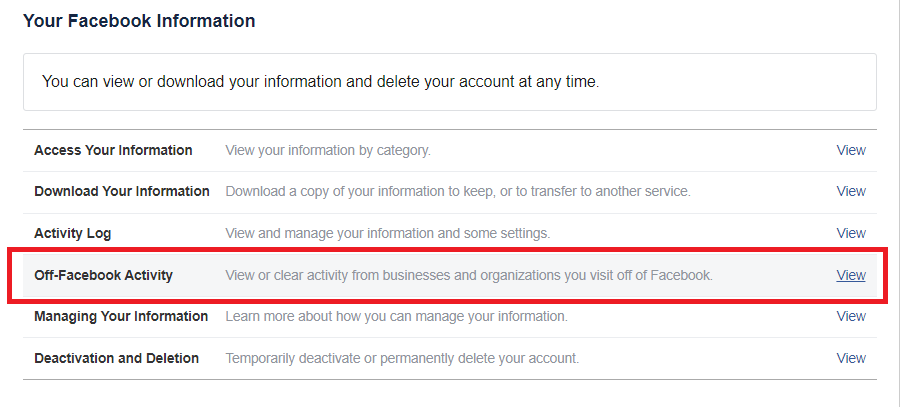Open View link for Access Your Information

(851, 150)
